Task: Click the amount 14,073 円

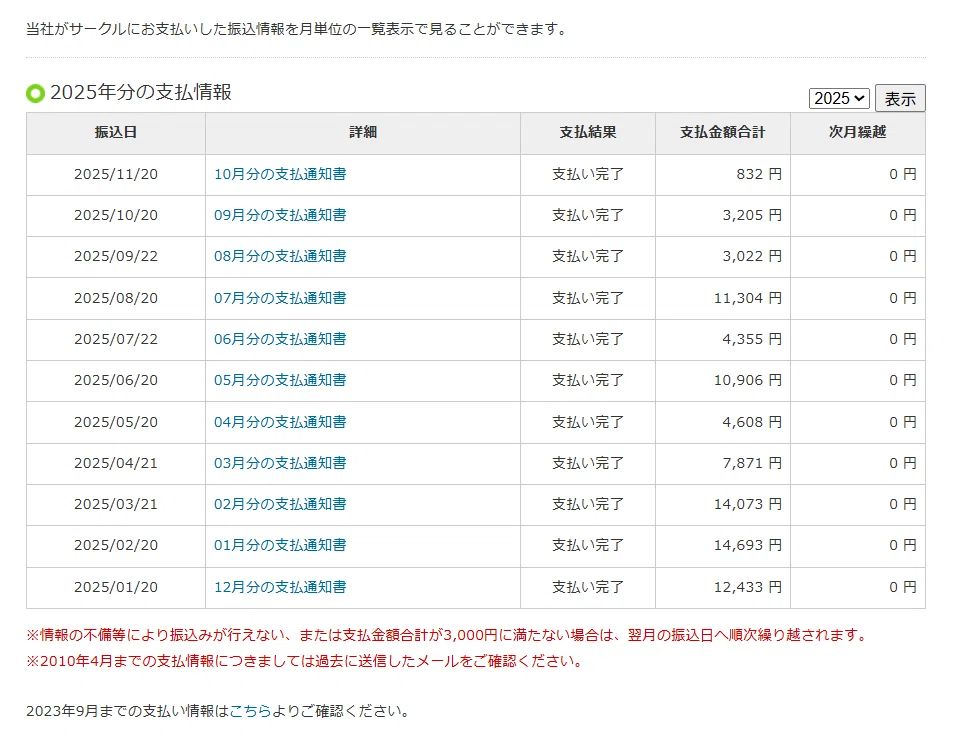Action: [x=748, y=504]
